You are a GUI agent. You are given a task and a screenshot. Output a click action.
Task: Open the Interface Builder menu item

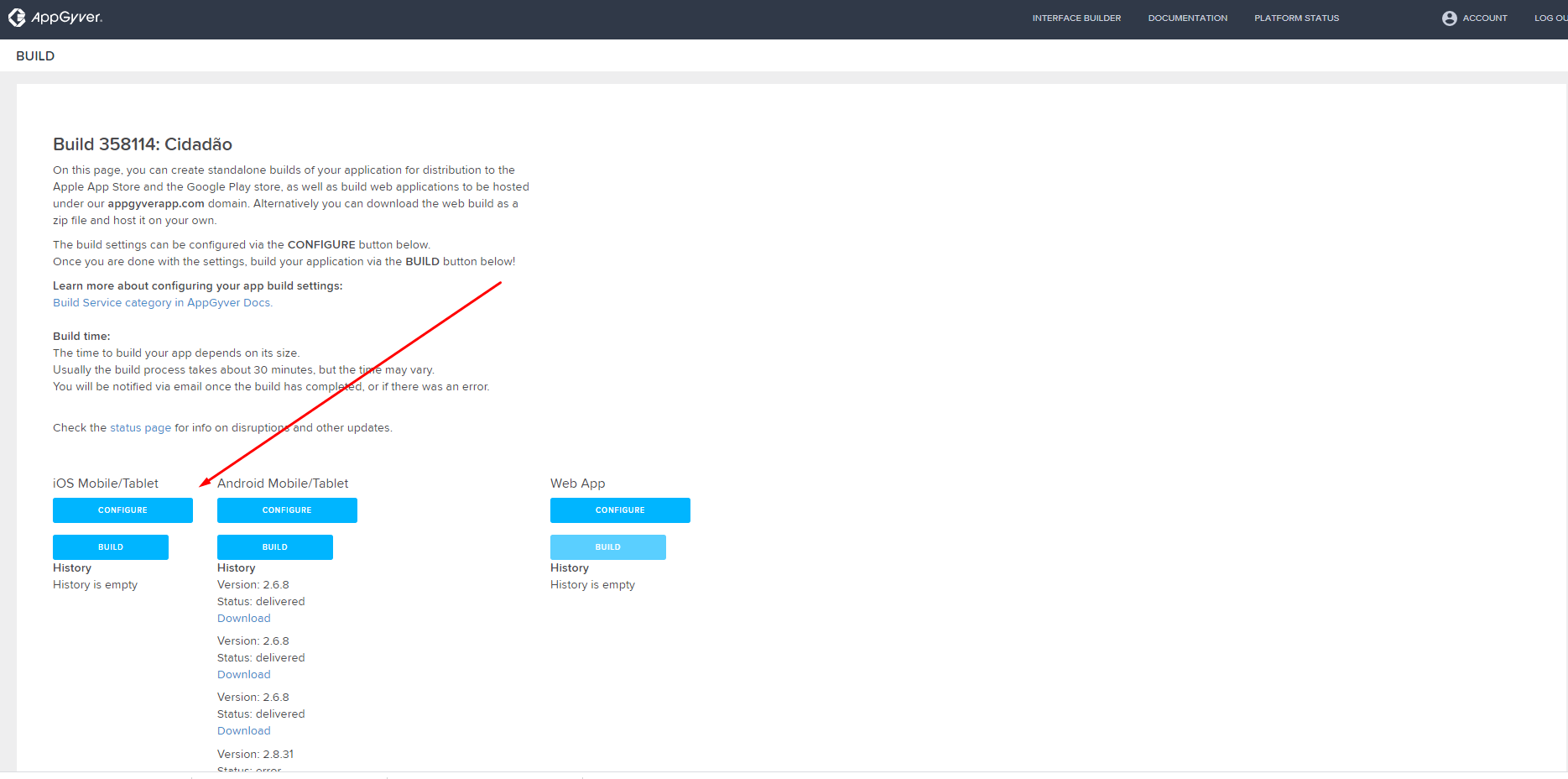tap(1076, 18)
